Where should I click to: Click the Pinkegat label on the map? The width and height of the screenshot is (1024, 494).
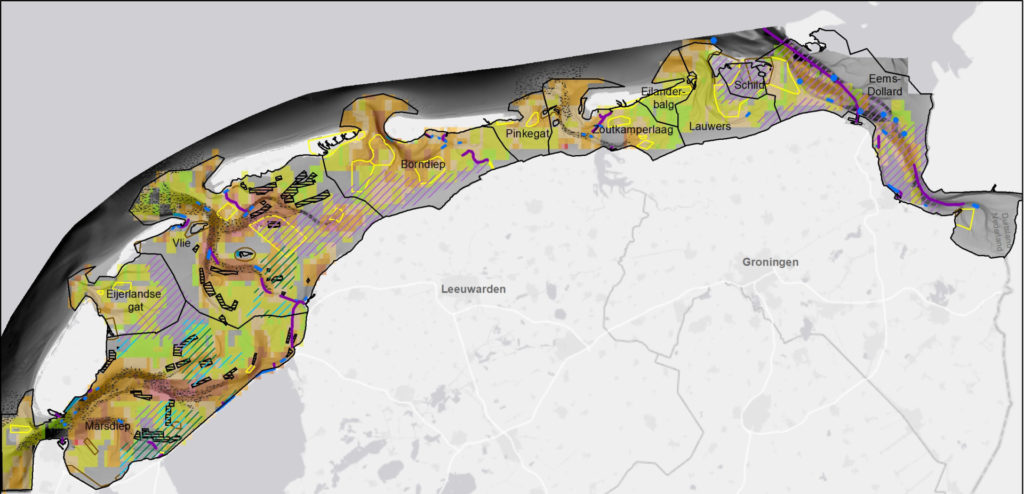tap(525, 133)
